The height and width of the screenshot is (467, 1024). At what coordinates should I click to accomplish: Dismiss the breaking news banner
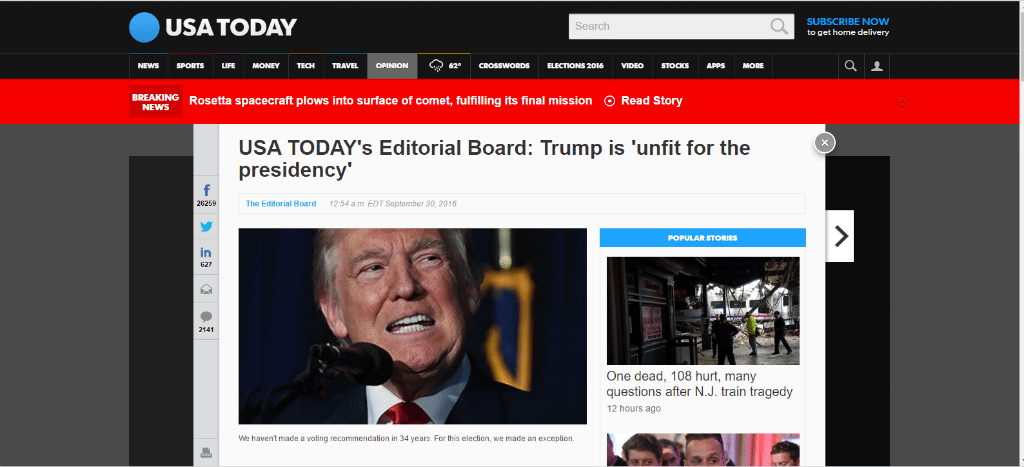pyautogui.click(x=903, y=102)
